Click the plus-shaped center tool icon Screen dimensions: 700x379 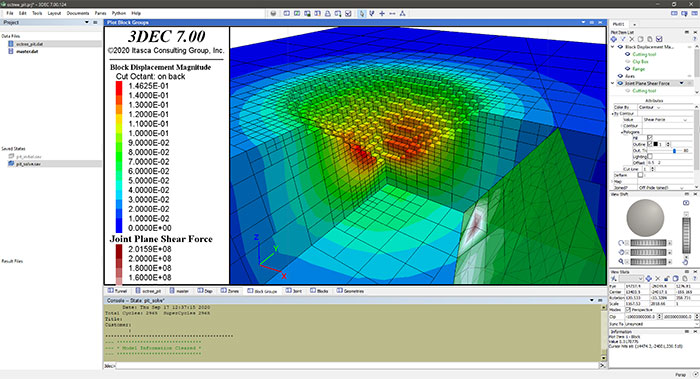(x=382, y=13)
